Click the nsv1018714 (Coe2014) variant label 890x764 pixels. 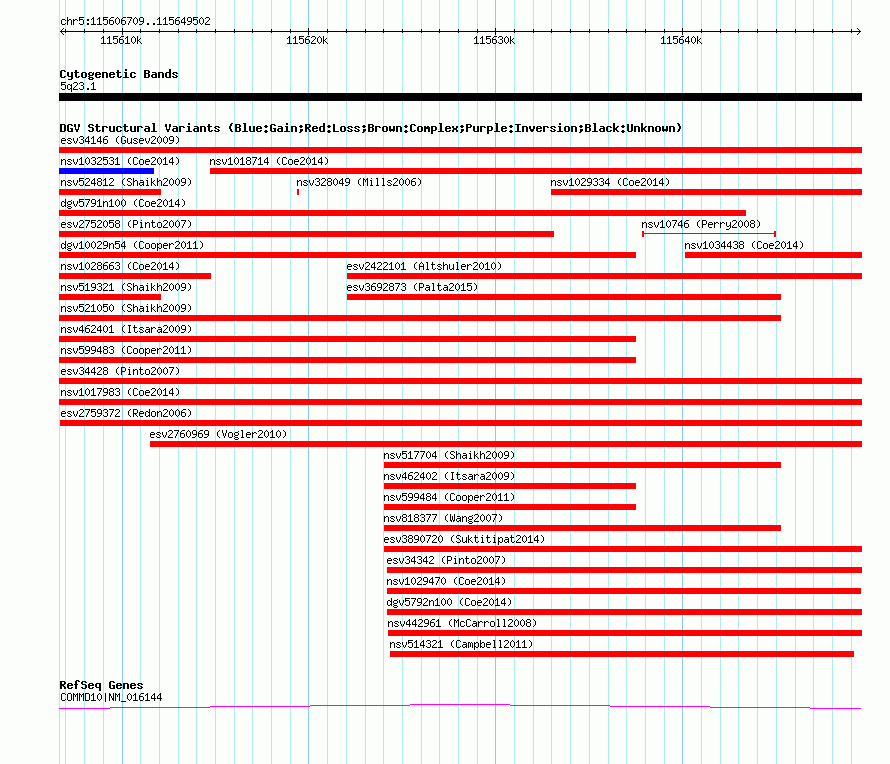coord(269,161)
